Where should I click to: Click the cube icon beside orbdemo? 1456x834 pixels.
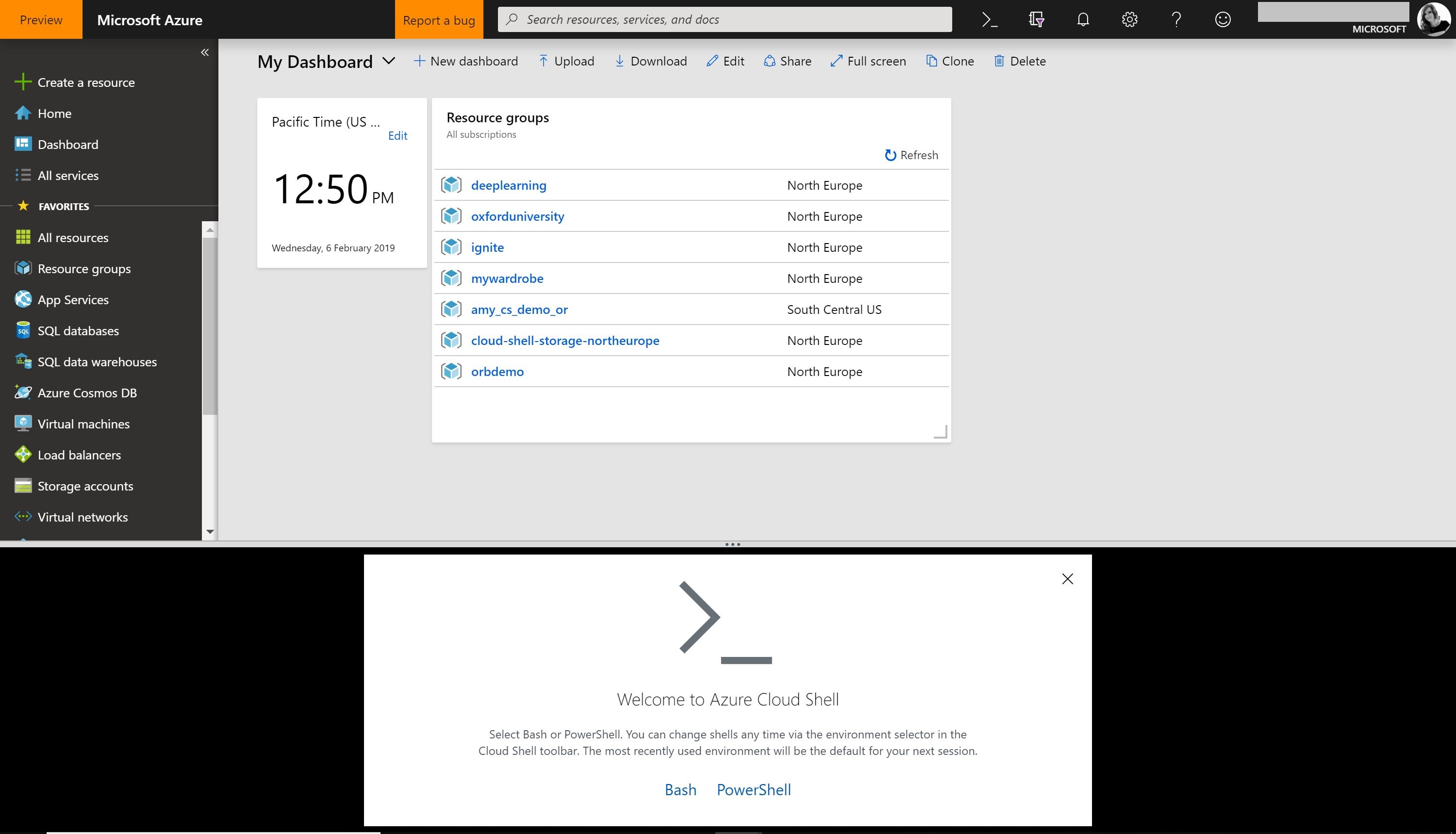(451, 371)
